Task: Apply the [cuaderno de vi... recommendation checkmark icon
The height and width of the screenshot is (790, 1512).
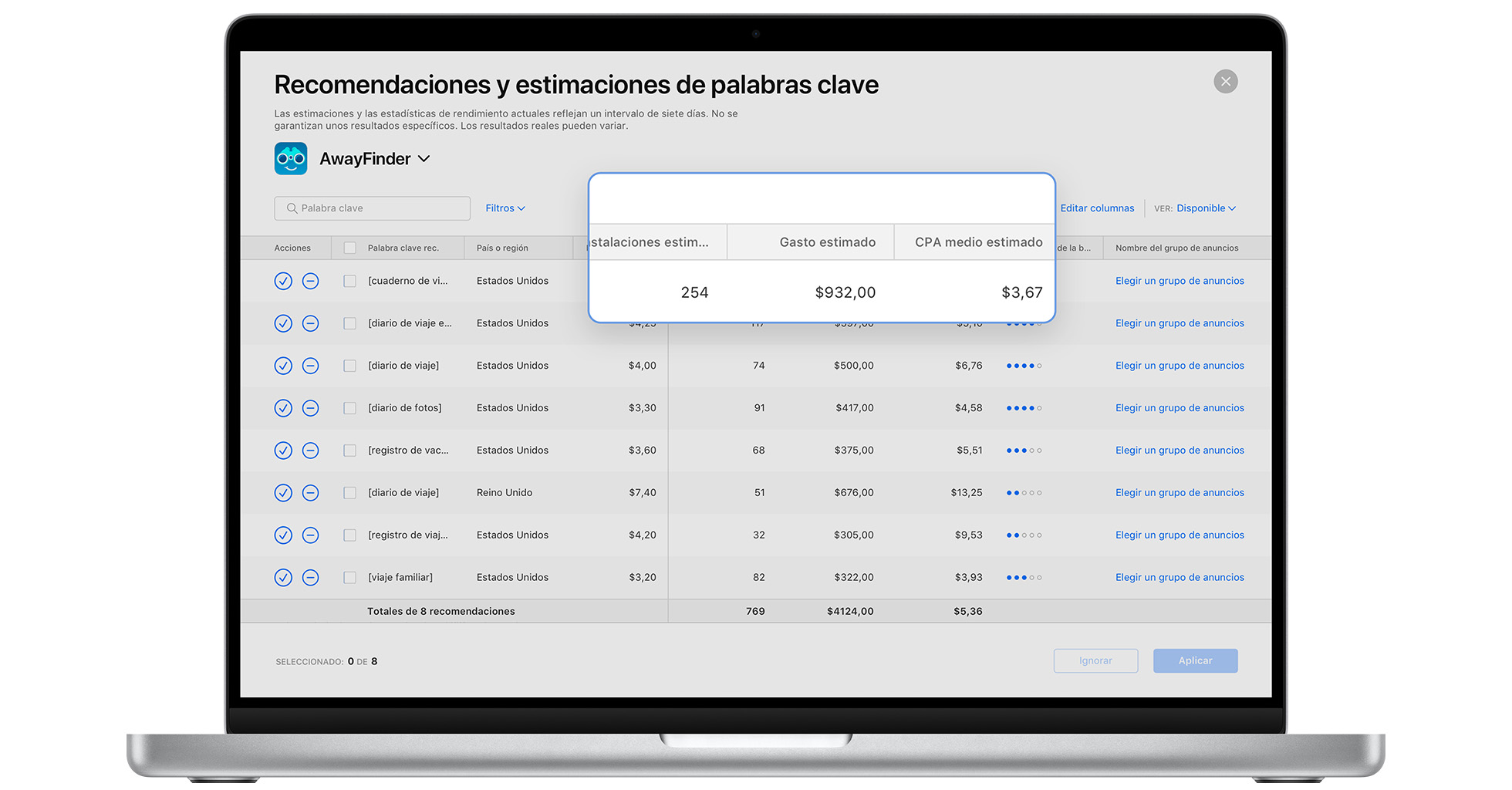Action: coord(283,281)
